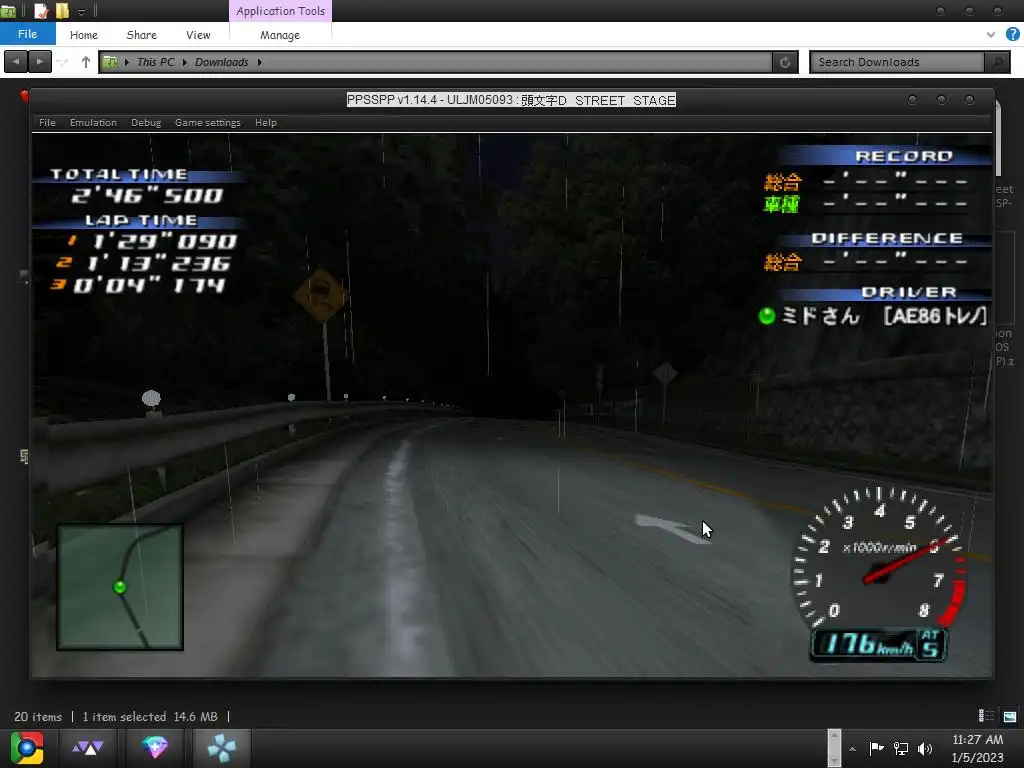Click the in-game minimap

(120, 587)
